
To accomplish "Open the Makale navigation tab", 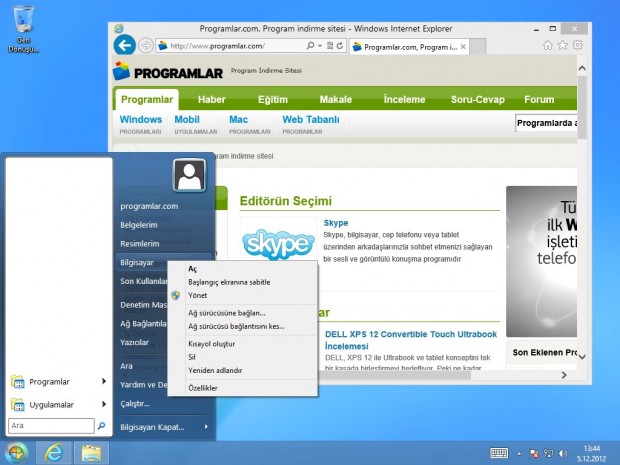I will pyautogui.click(x=336, y=99).
